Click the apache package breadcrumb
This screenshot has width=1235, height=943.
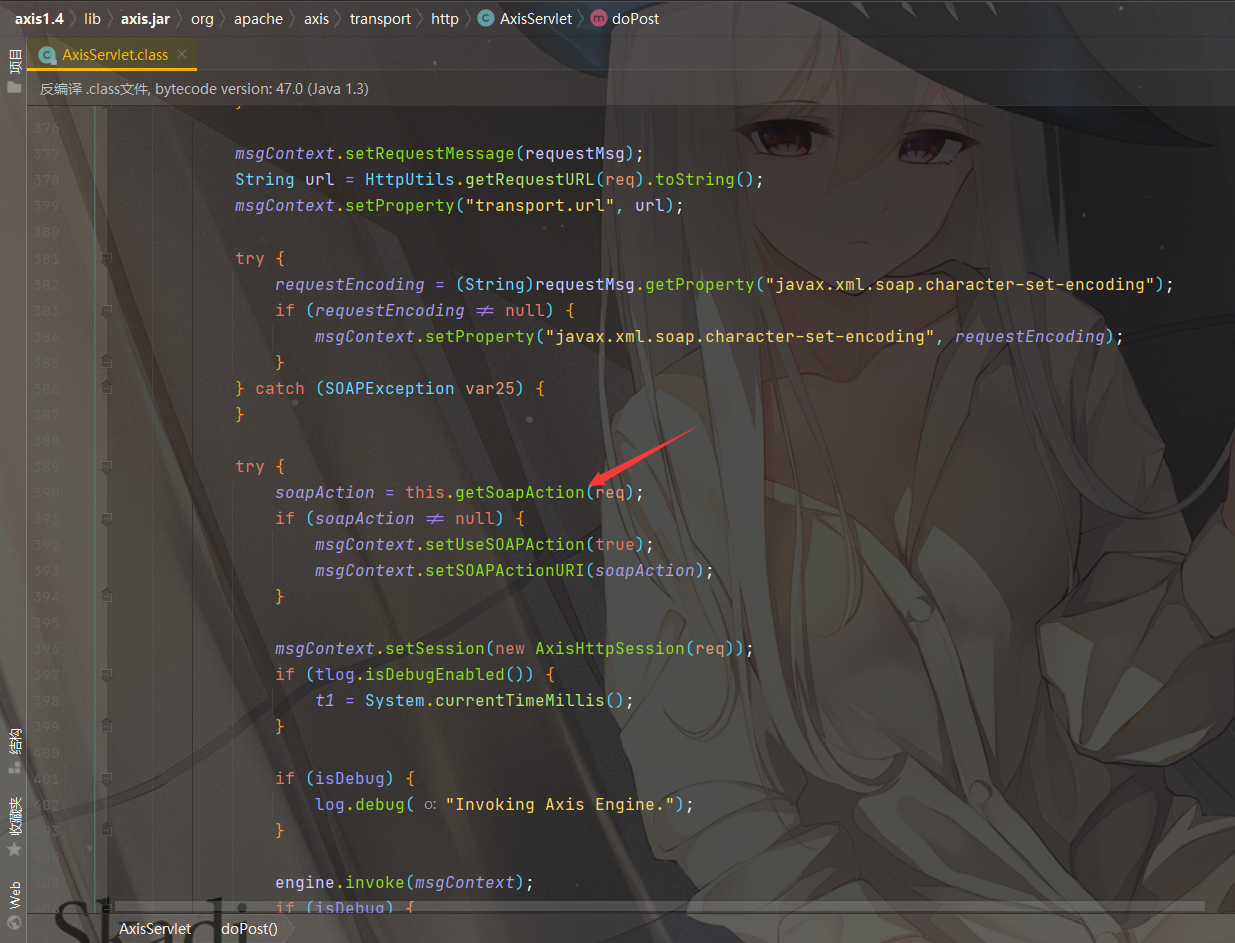(x=258, y=18)
